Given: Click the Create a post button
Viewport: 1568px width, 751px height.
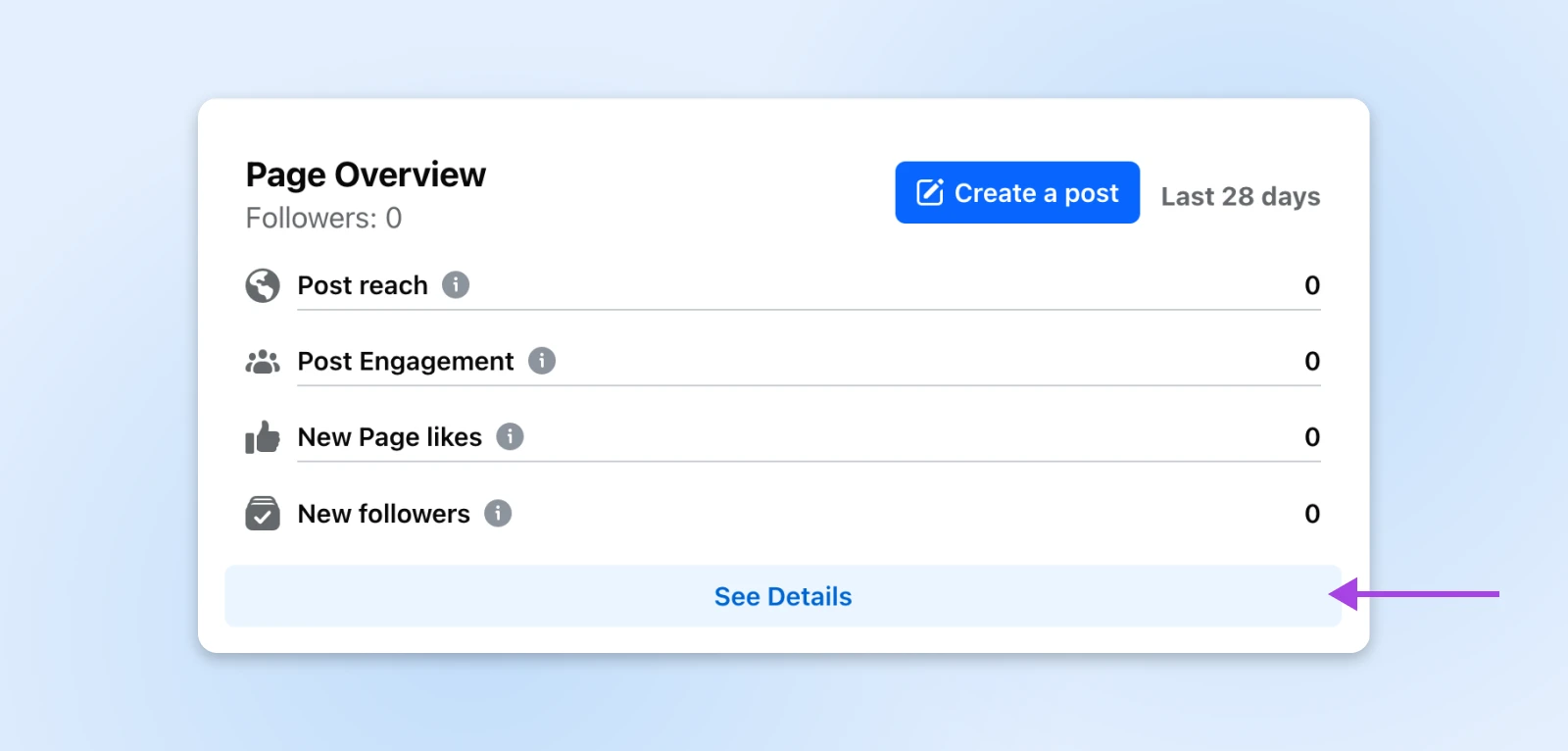Looking at the screenshot, I should point(1017,192).
